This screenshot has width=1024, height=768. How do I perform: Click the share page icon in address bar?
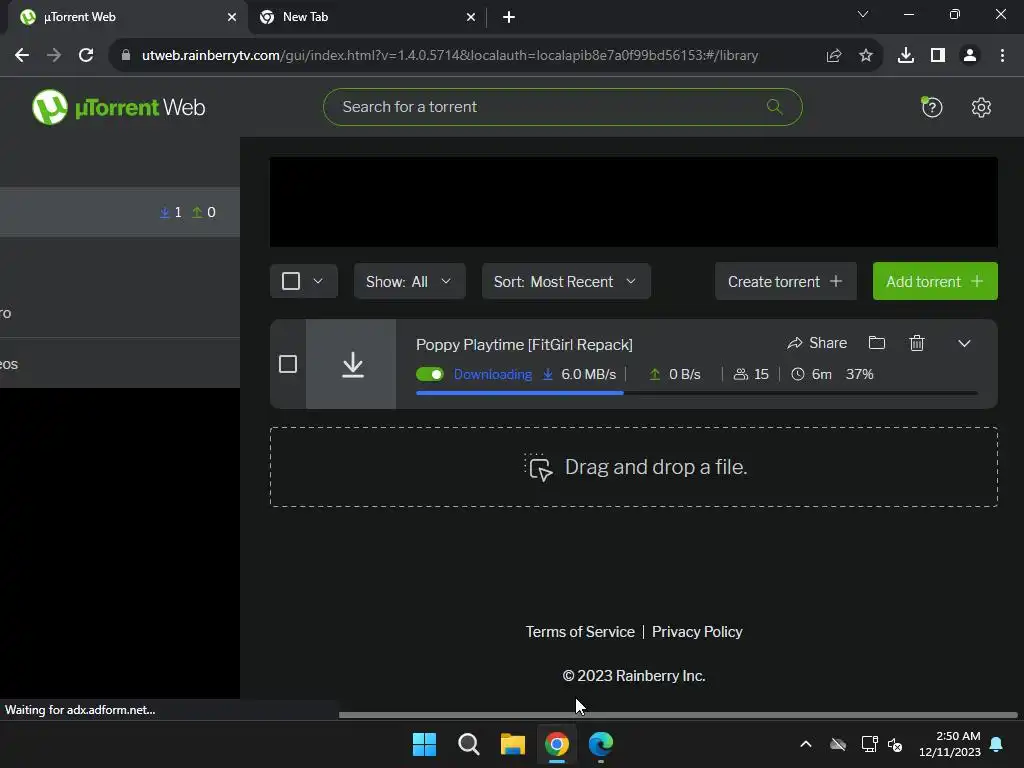click(x=834, y=56)
